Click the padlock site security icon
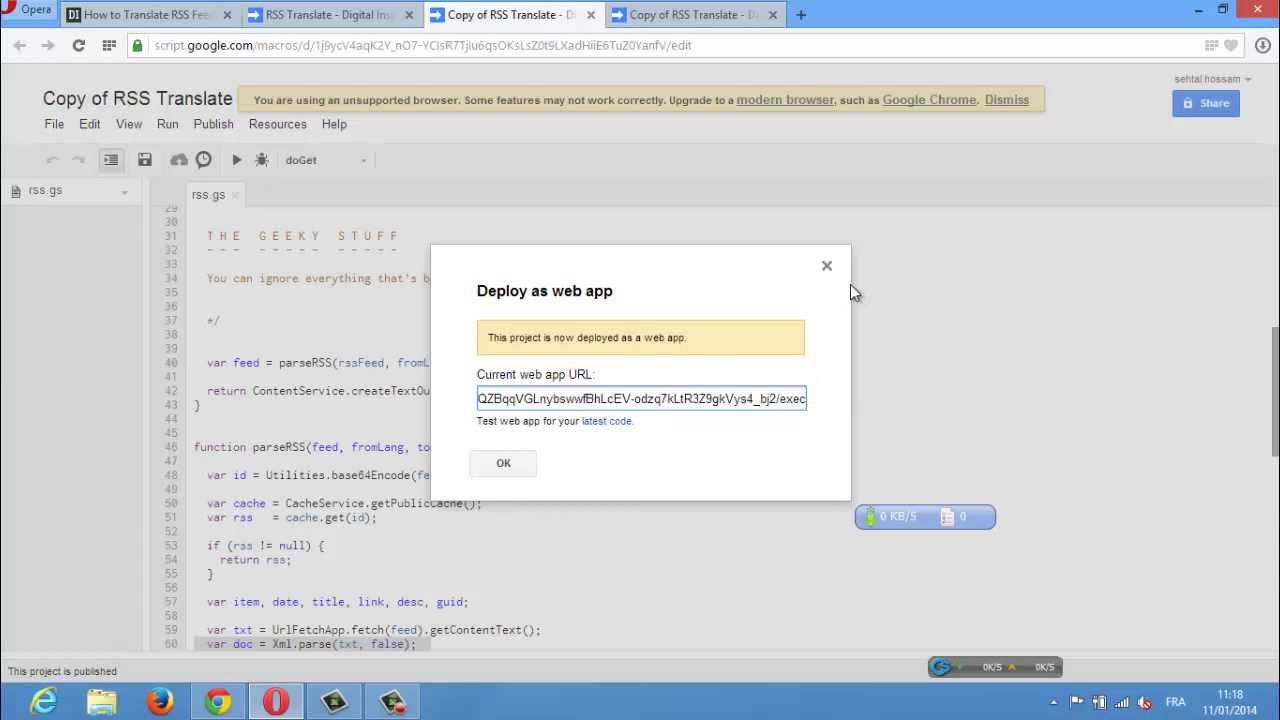1280x720 pixels. click(137, 45)
